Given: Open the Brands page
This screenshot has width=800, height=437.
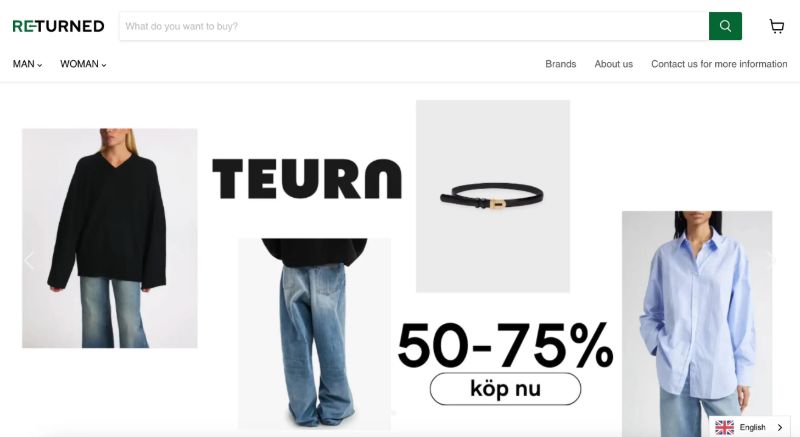Looking at the screenshot, I should coord(560,64).
